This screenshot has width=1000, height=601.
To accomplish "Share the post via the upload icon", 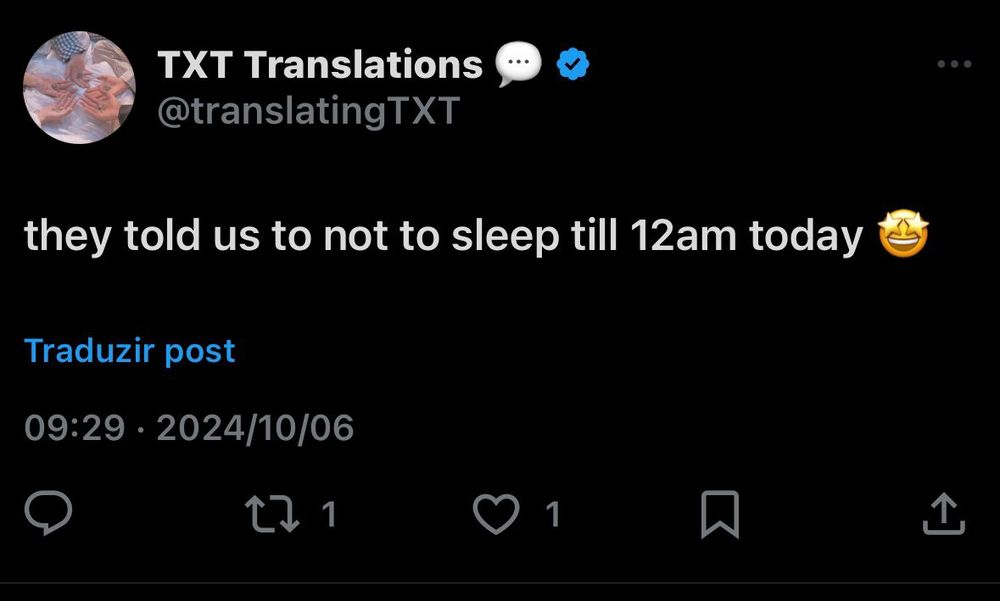I will pyautogui.click(x=942, y=514).
